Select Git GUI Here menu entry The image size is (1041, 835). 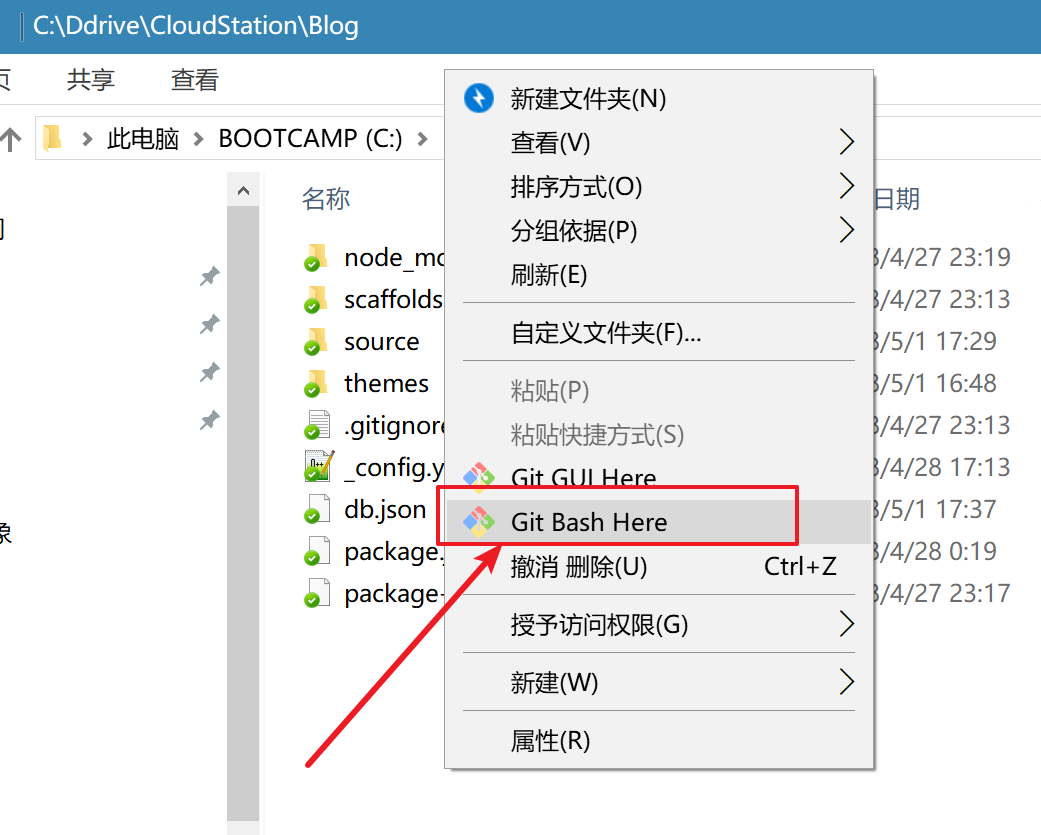[x=658, y=477]
